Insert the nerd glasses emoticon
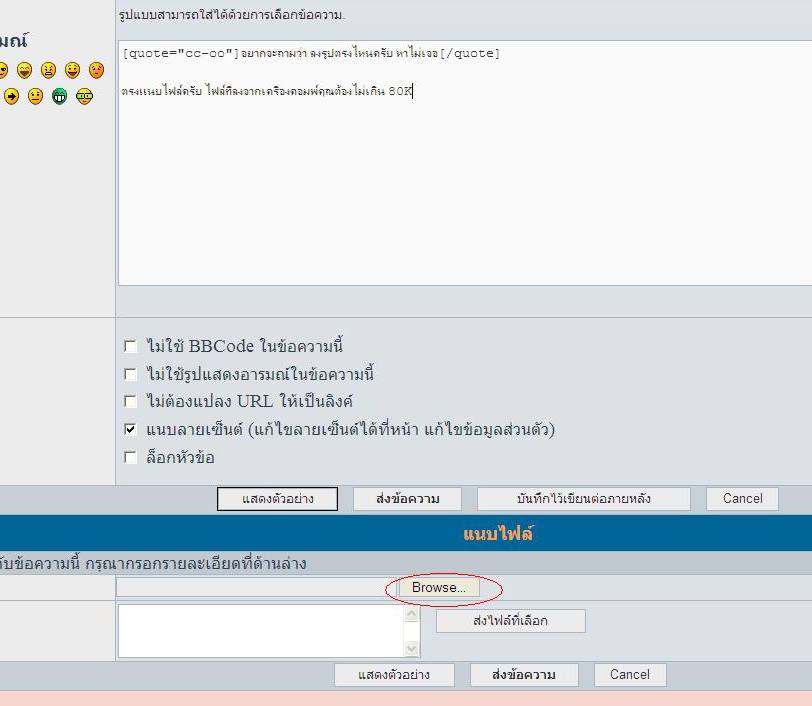812x706 pixels. tap(84, 96)
